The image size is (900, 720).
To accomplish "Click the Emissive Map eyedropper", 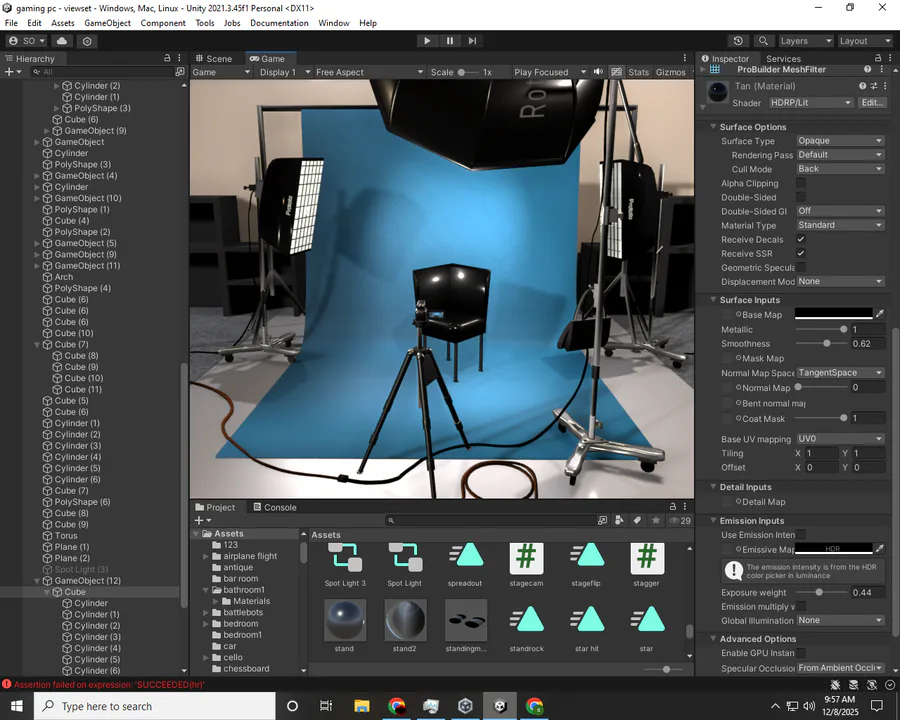I will [x=879, y=548].
